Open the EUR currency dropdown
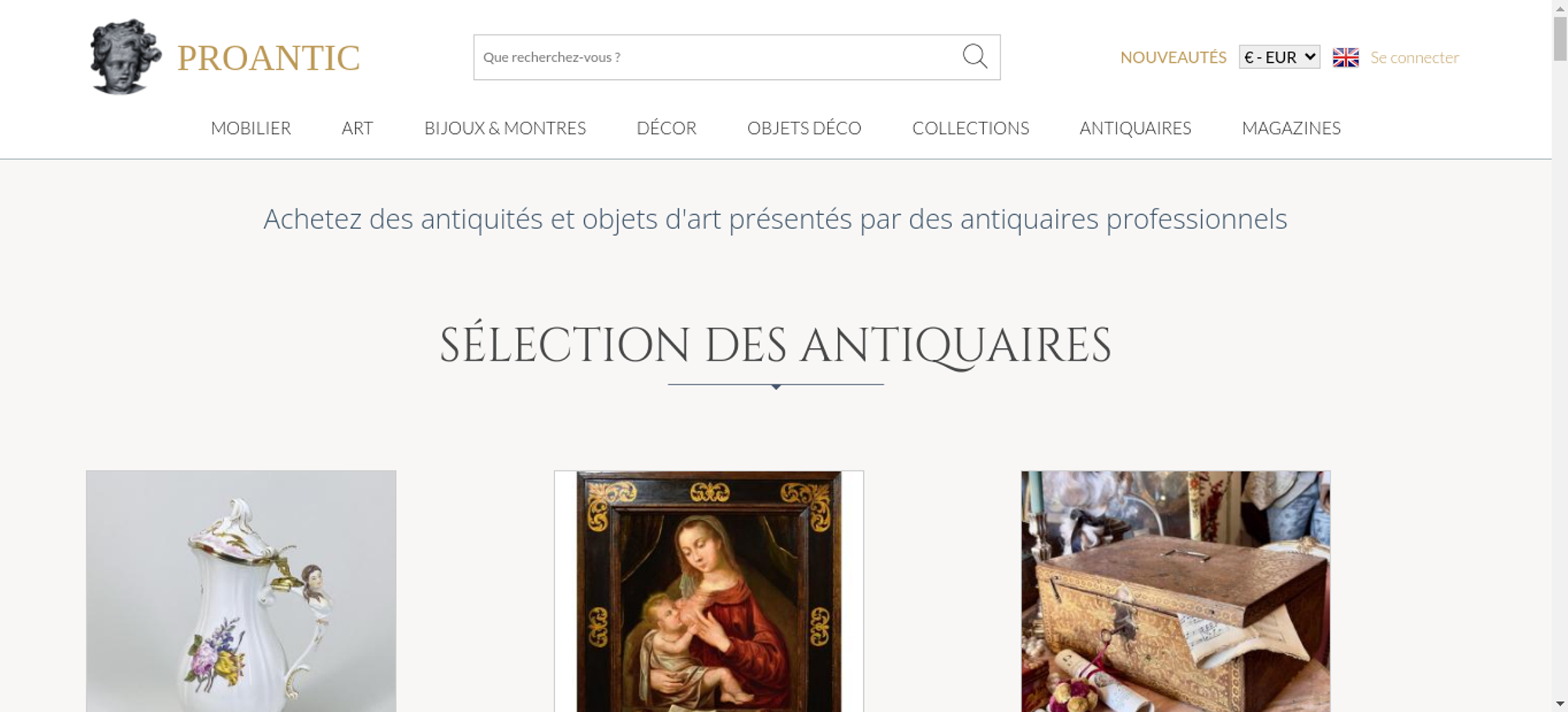The height and width of the screenshot is (712, 1568). [1279, 57]
